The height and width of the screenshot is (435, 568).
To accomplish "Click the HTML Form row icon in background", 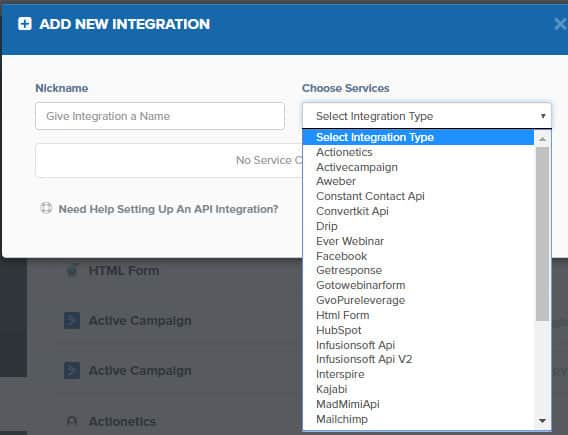I will [72, 270].
